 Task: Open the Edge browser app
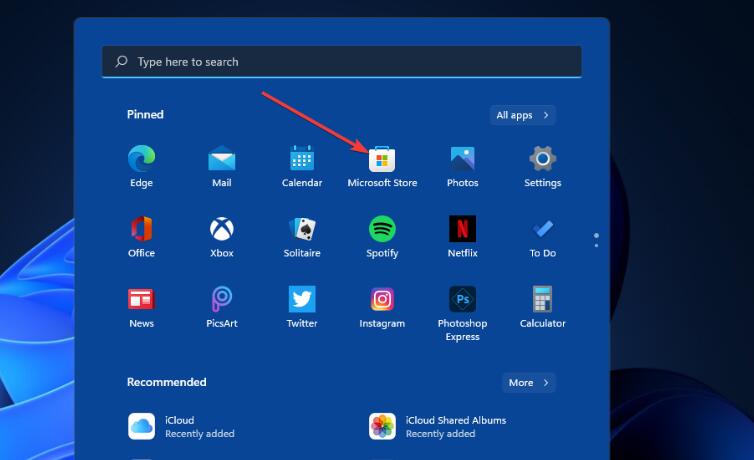tap(141, 166)
